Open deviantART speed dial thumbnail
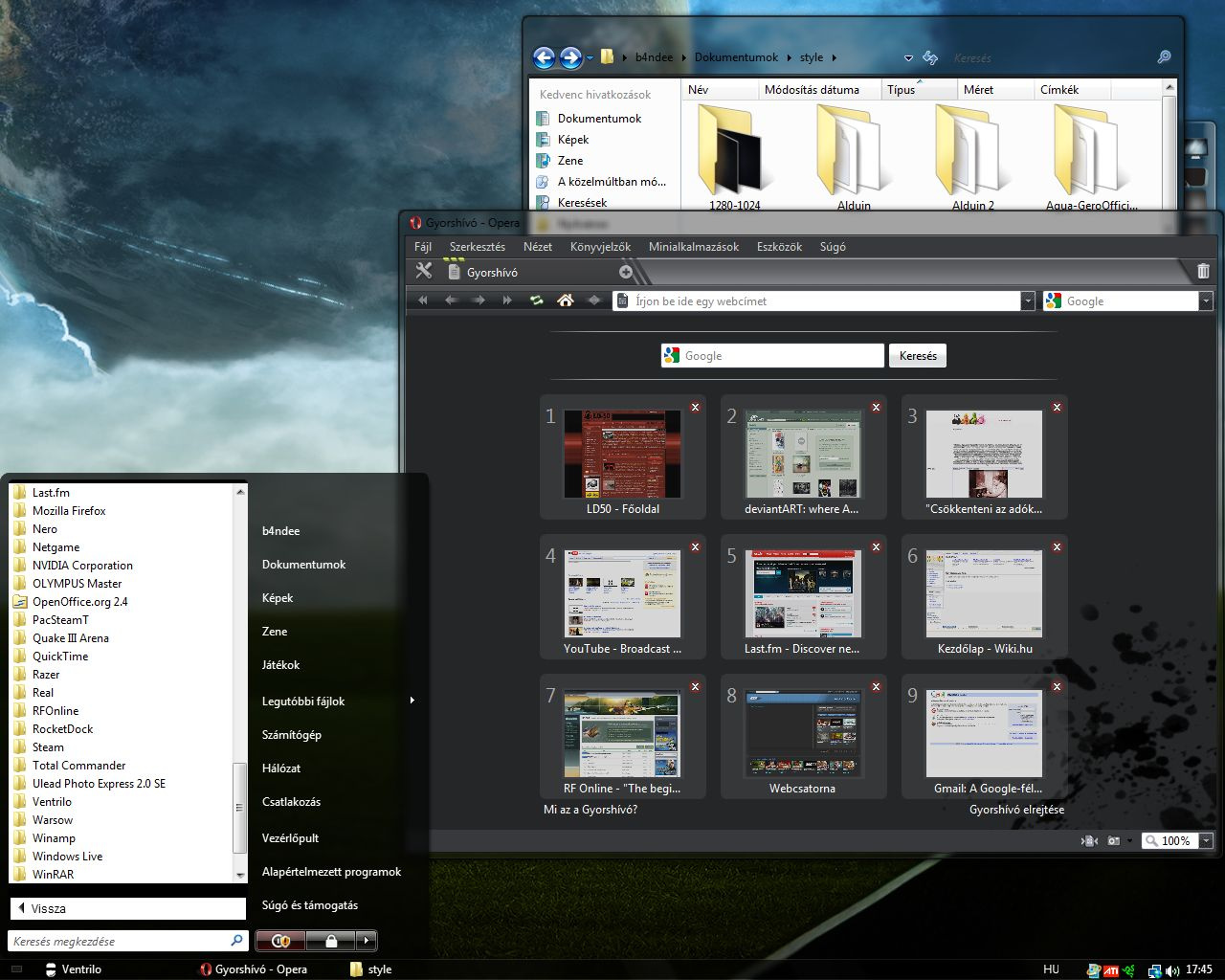 pyautogui.click(x=803, y=454)
